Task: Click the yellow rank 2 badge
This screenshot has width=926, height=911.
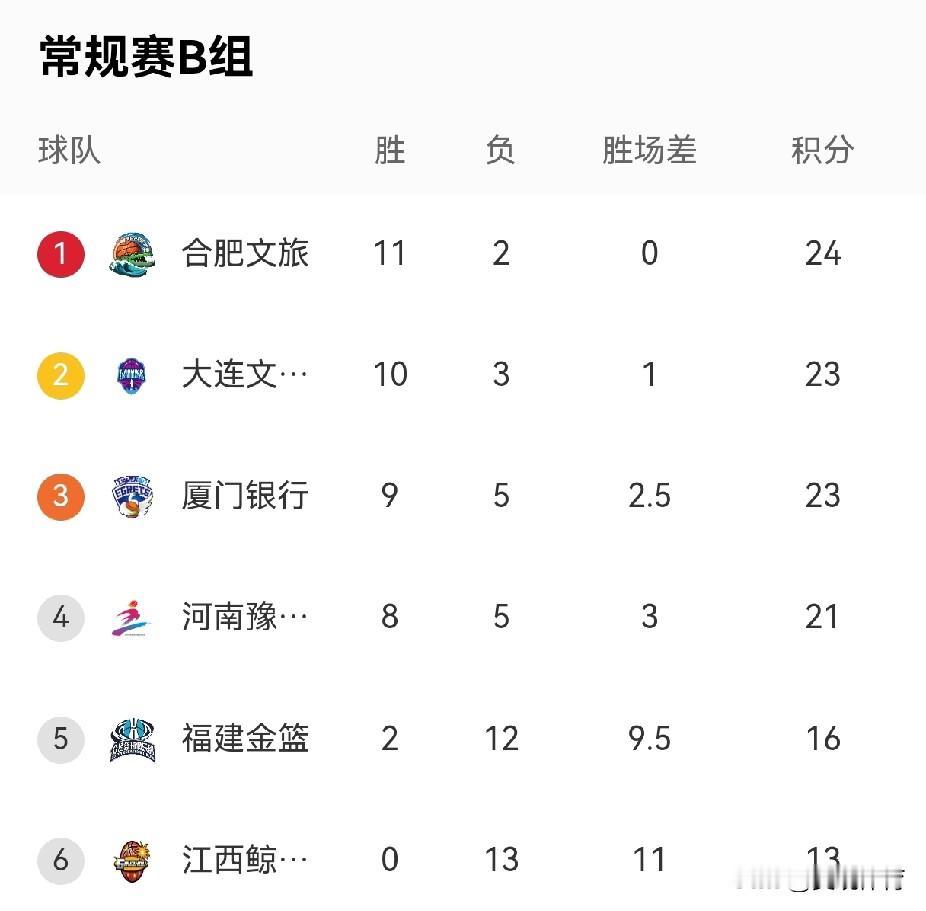Action: (x=61, y=376)
